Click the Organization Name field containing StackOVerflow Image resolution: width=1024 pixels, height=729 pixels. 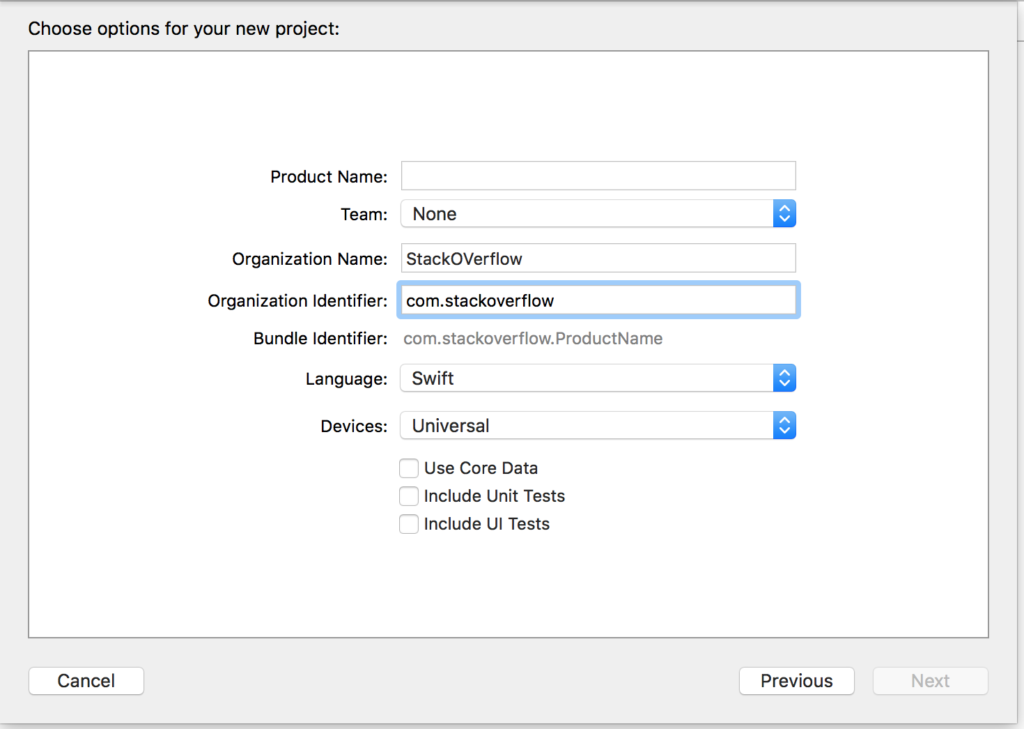(598, 258)
